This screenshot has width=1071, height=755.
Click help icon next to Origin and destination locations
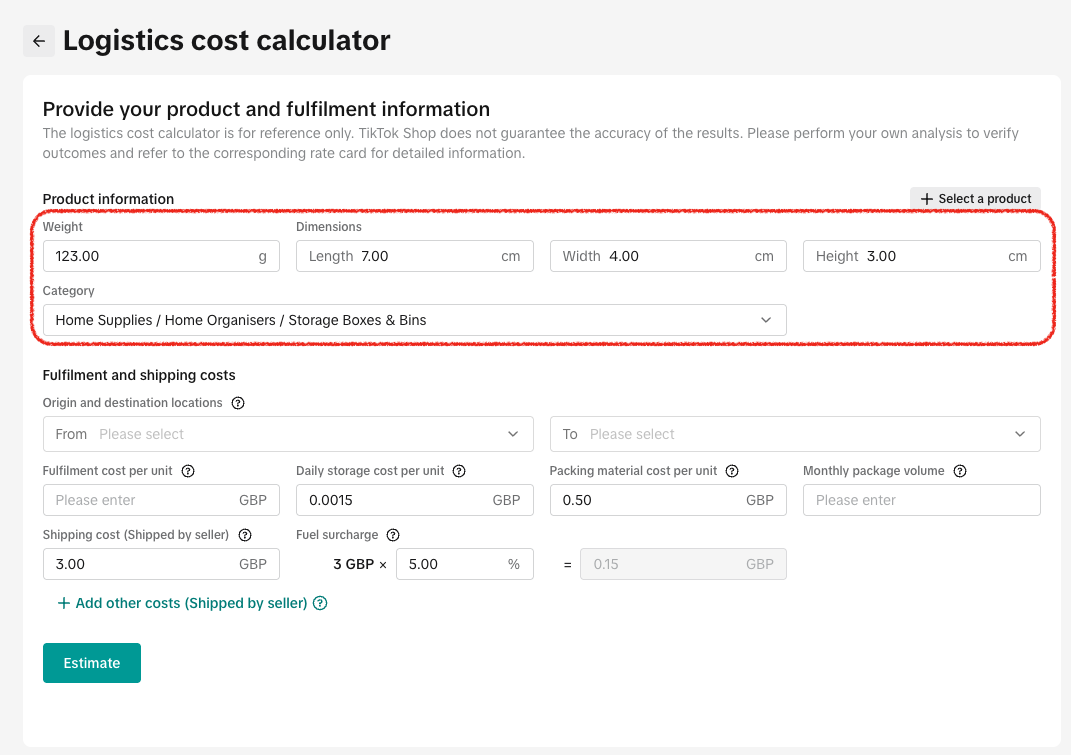coord(238,403)
